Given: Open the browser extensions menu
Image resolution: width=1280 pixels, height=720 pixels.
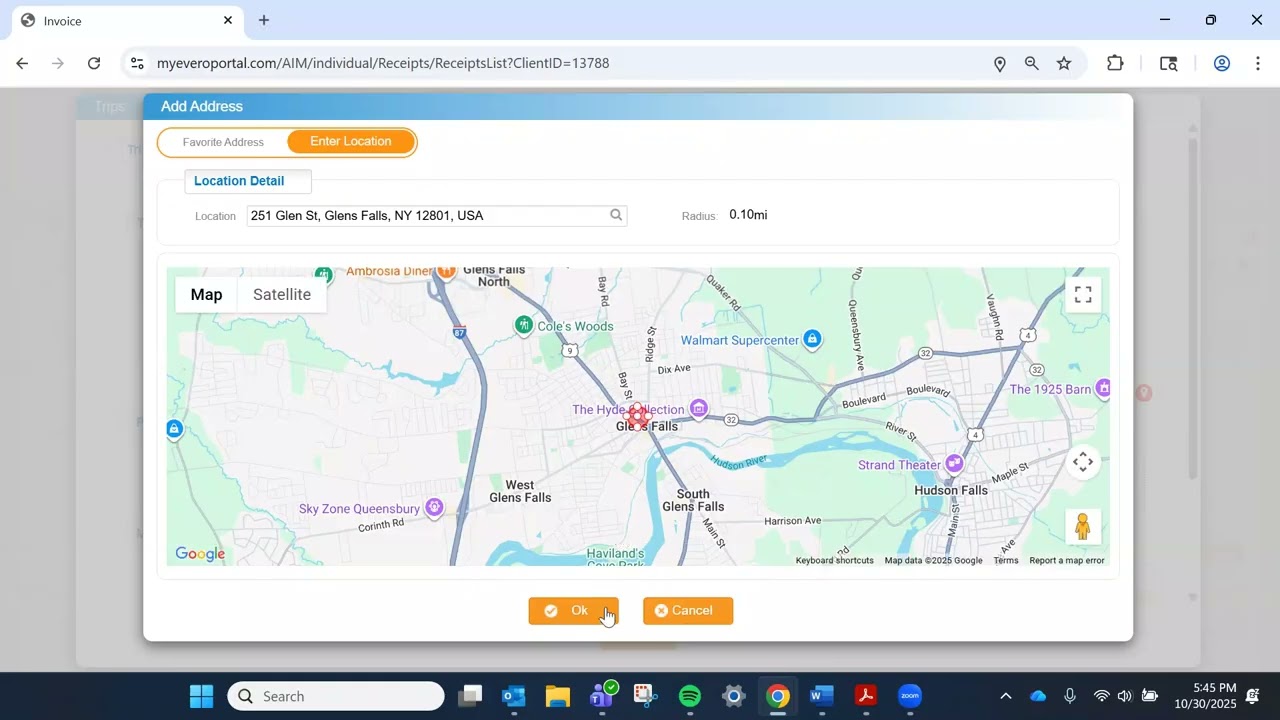Looking at the screenshot, I should pos(1115,63).
